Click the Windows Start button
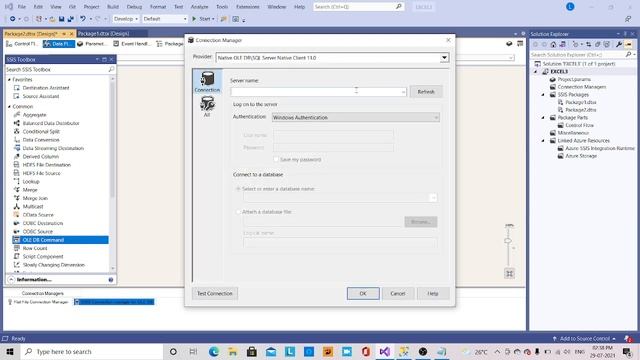This screenshot has width=640, height=360. click(10, 351)
